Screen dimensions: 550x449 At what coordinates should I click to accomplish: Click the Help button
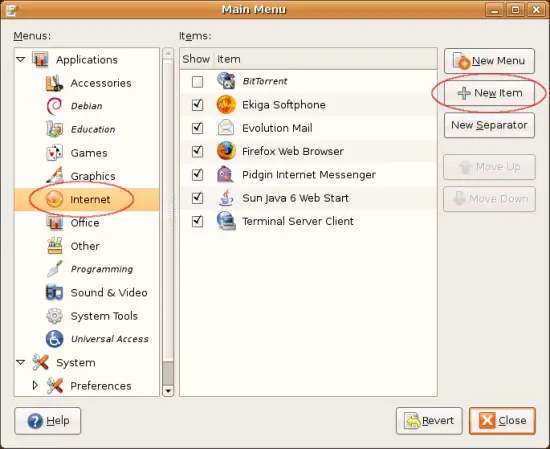click(x=48, y=421)
